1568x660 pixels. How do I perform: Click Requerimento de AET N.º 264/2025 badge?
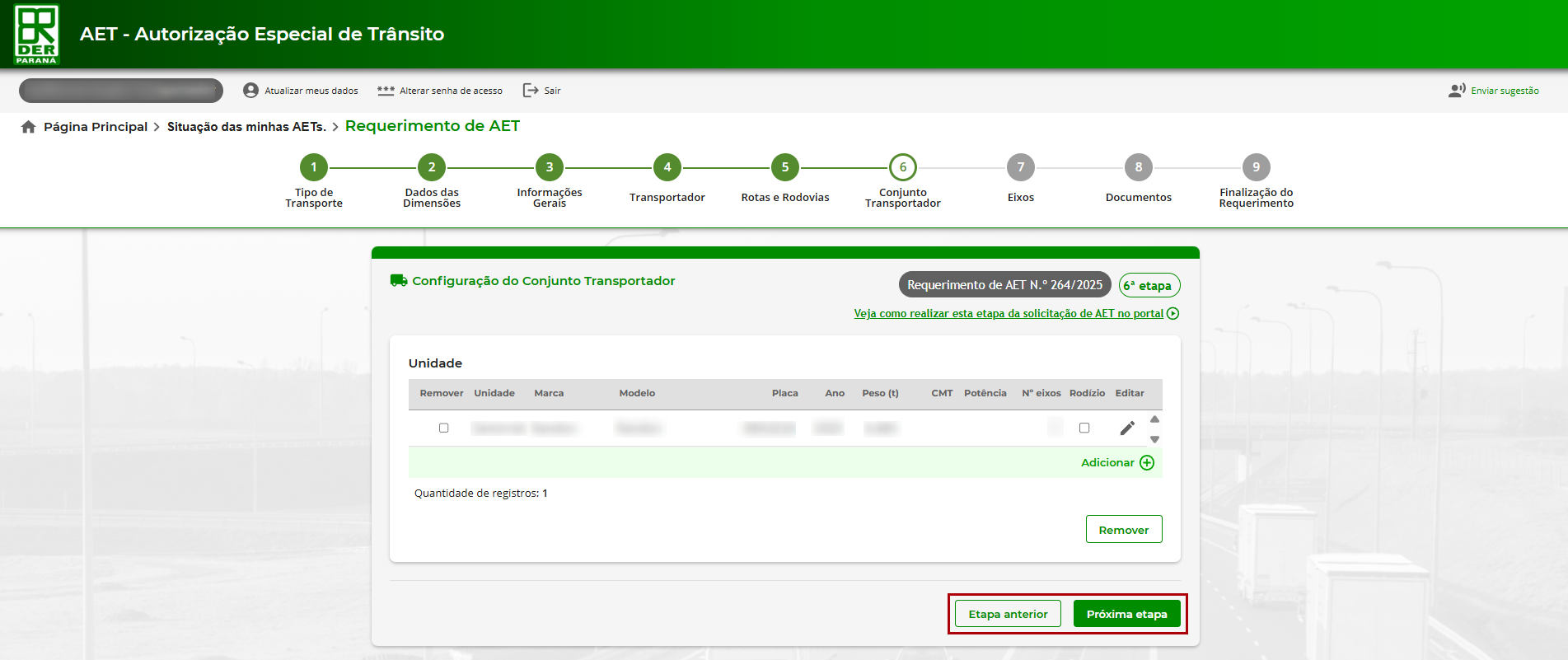[1004, 285]
